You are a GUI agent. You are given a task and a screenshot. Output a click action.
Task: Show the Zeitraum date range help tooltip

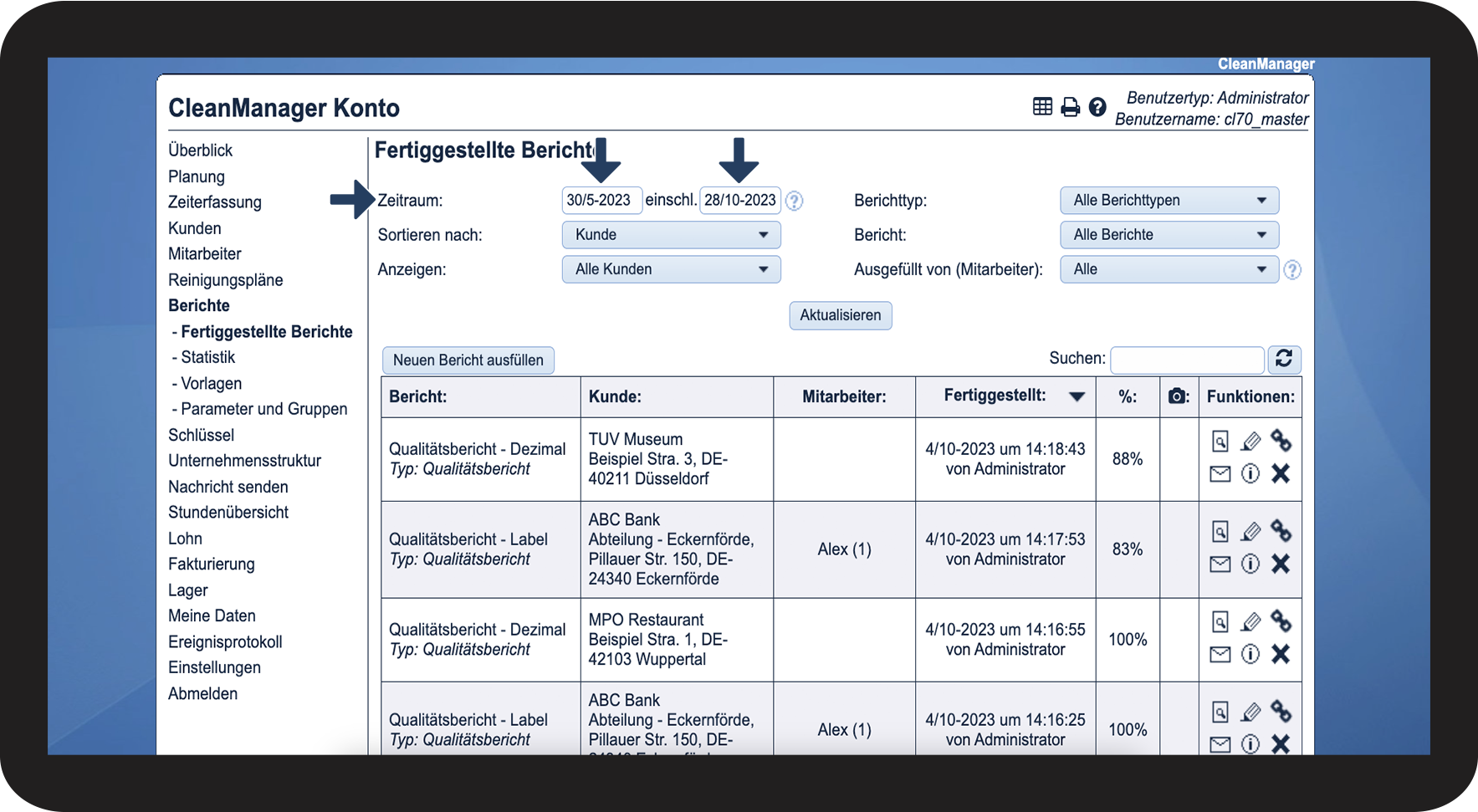(x=795, y=201)
